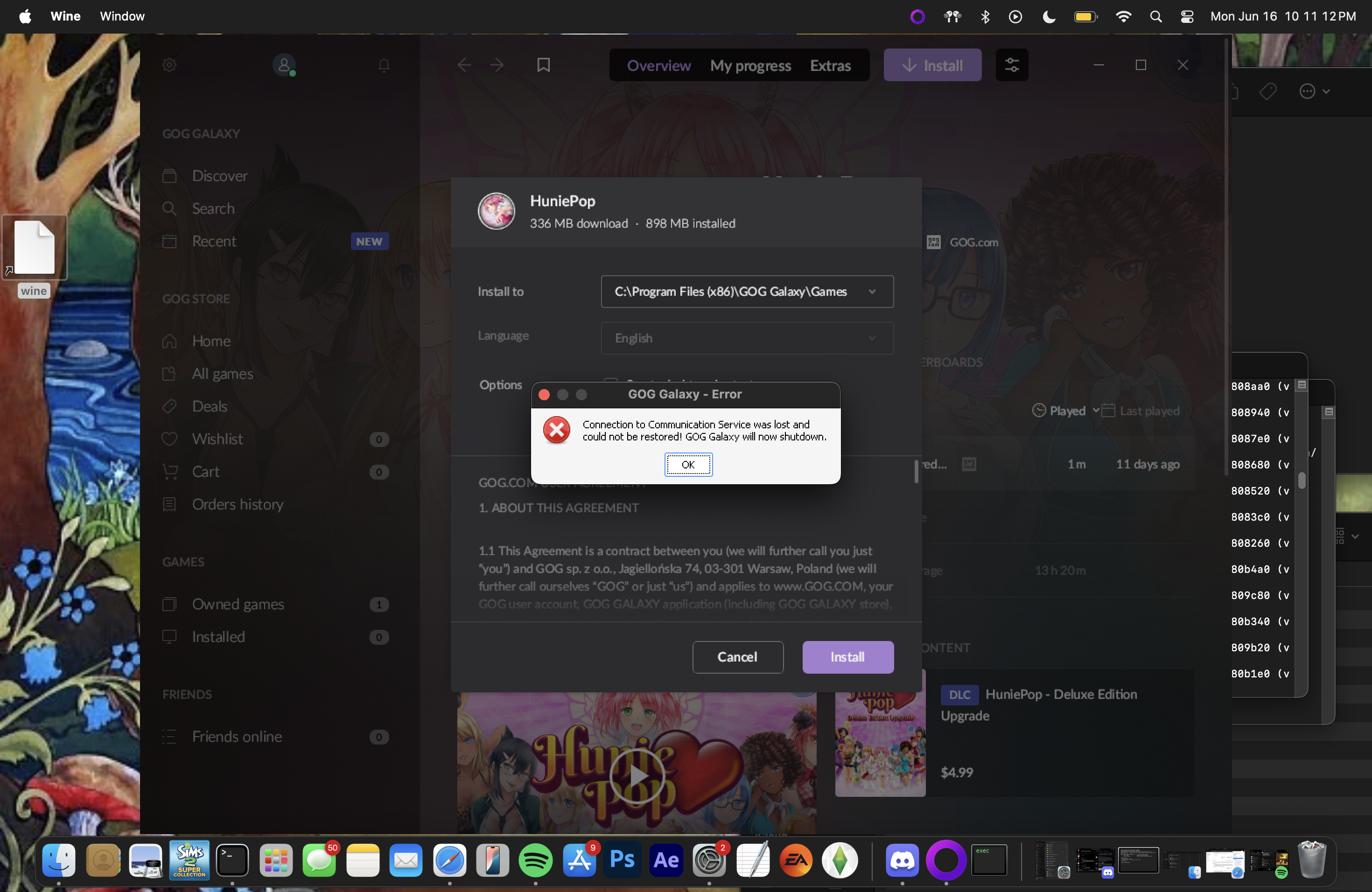
Task: Click the top bar Install button
Action: coord(932,65)
